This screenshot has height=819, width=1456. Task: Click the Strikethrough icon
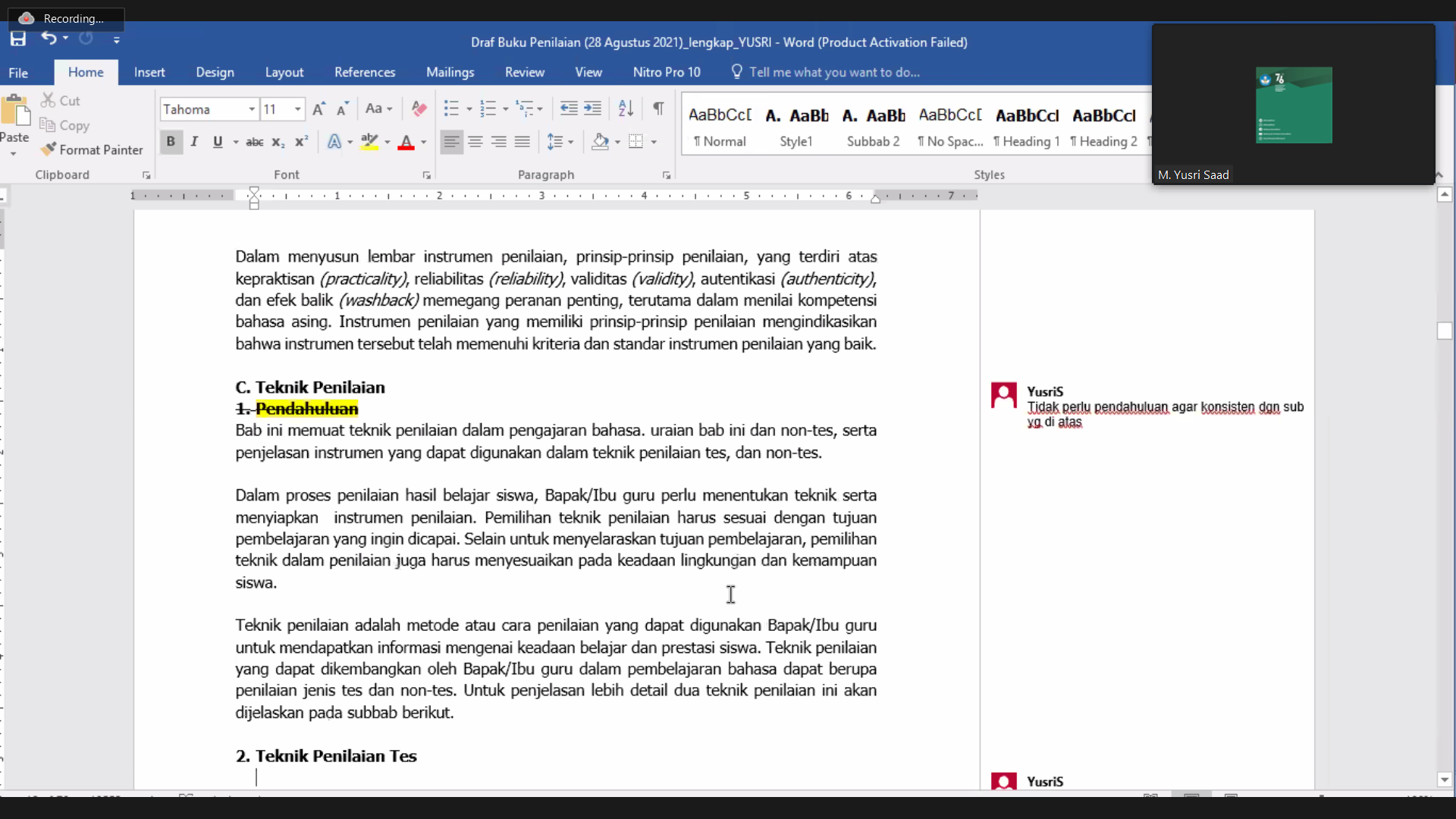255,142
